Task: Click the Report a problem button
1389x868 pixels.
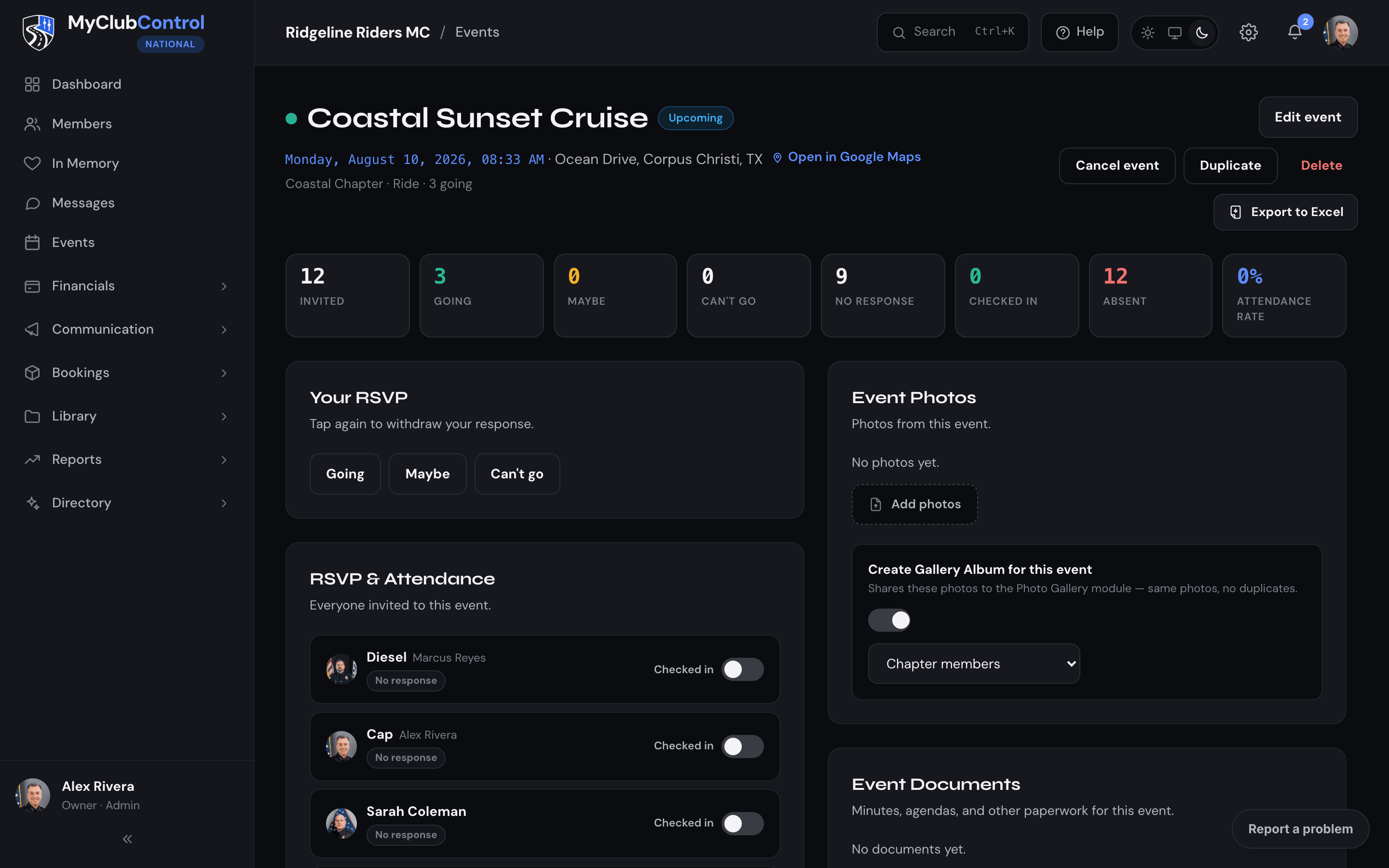Action: click(x=1300, y=828)
